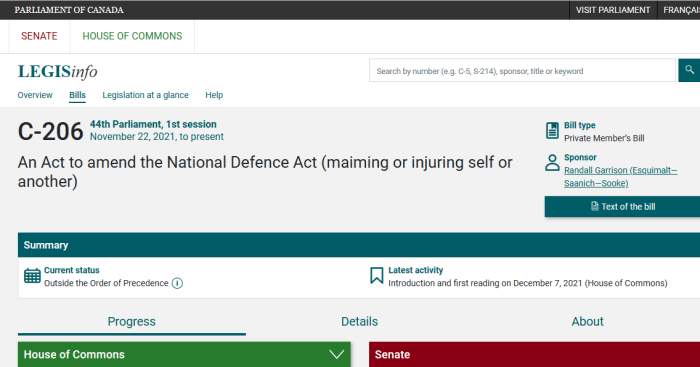
Task: Click the National Defence Act bill title
Action: [x=265, y=172]
